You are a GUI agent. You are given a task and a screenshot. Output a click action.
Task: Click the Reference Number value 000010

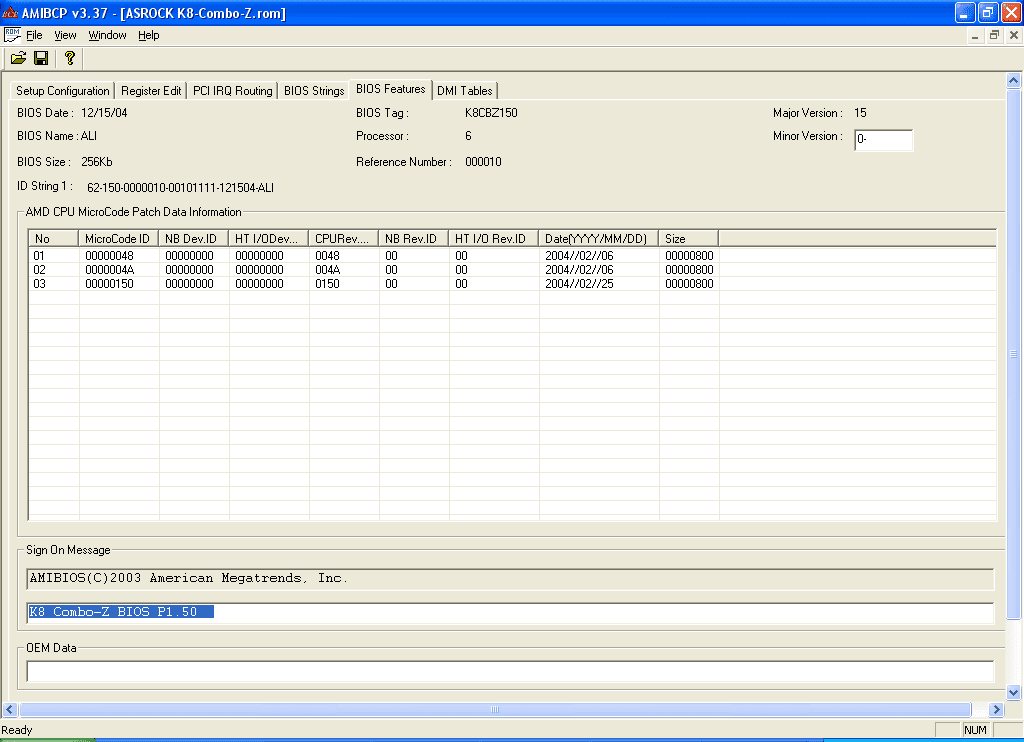(483, 162)
